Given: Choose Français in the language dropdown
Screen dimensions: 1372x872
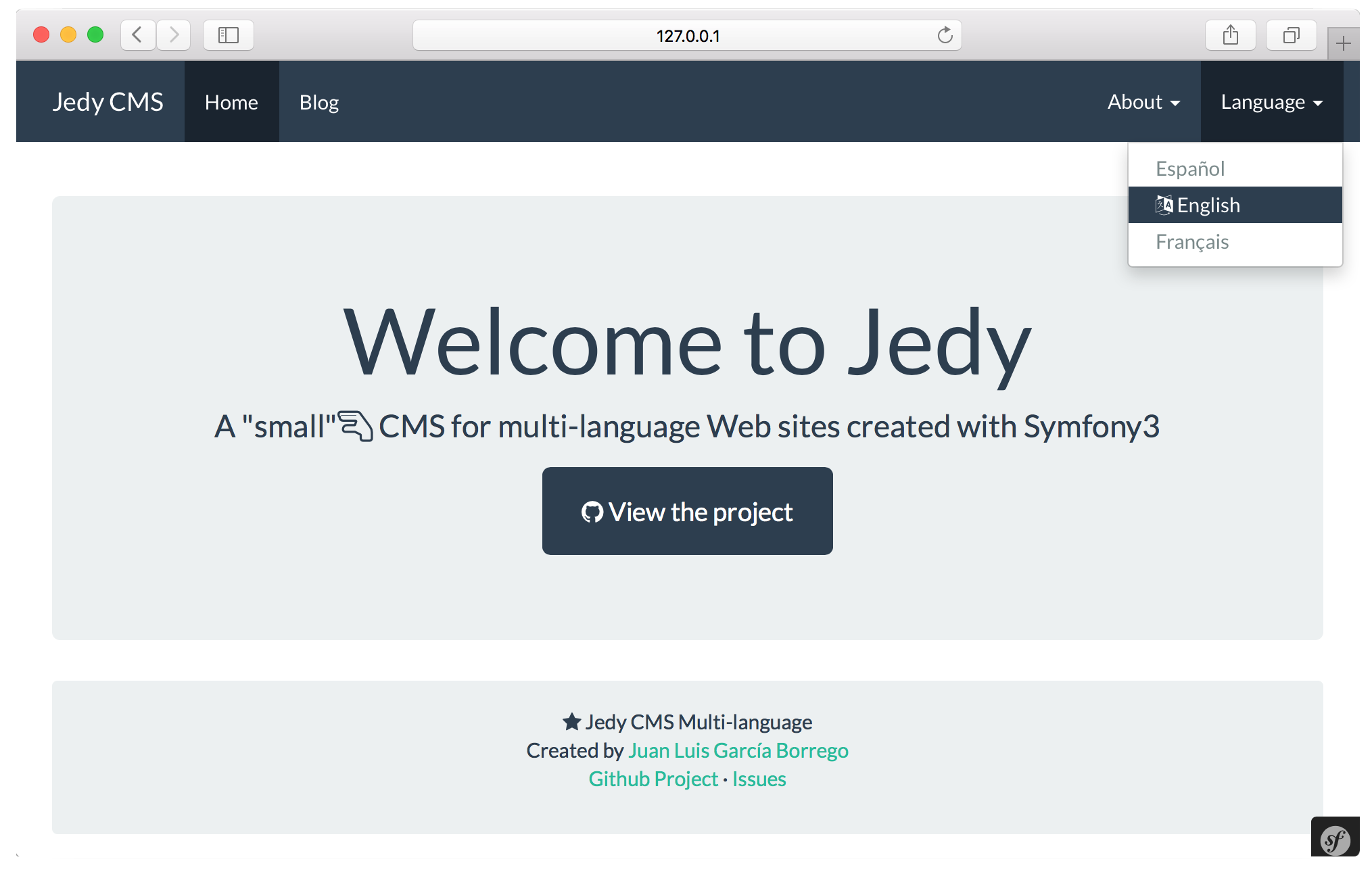Looking at the screenshot, I should pyautogui.click(x=1192, y=242).
